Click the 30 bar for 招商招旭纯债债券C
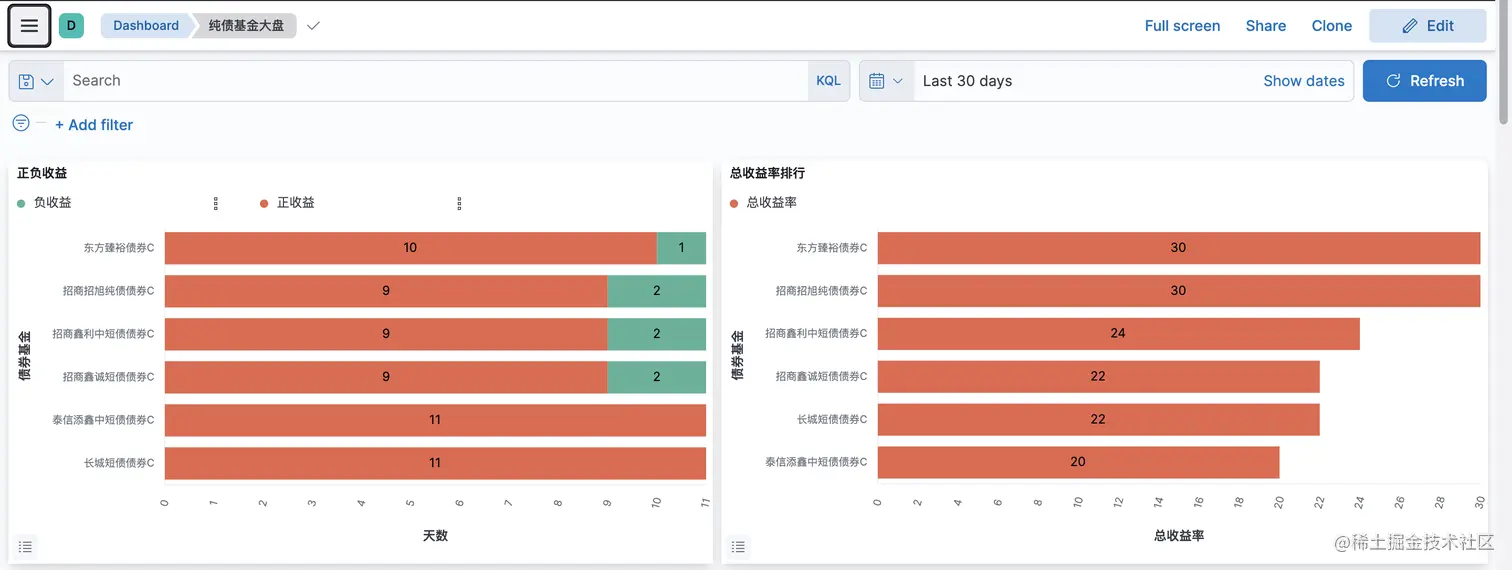 coord(1178,291)
